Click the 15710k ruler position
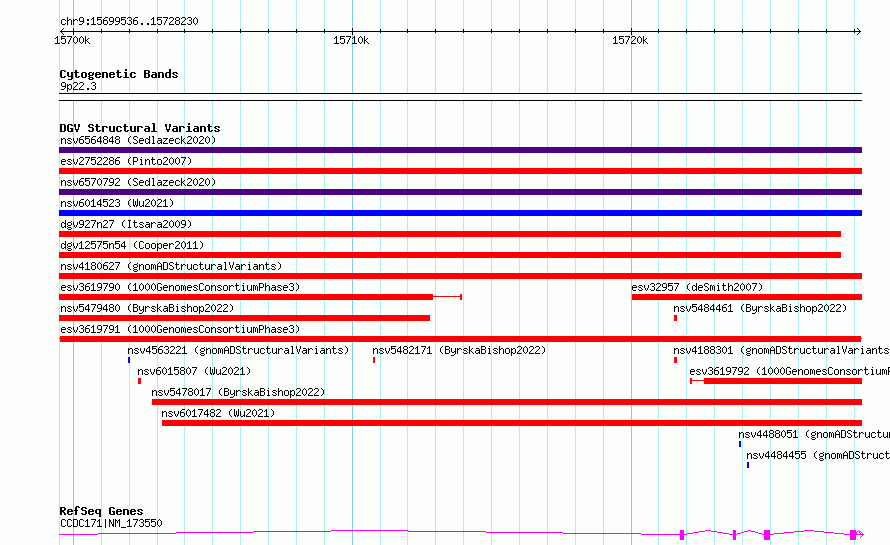This screenshot has height=545, width=890. [351, 40]
